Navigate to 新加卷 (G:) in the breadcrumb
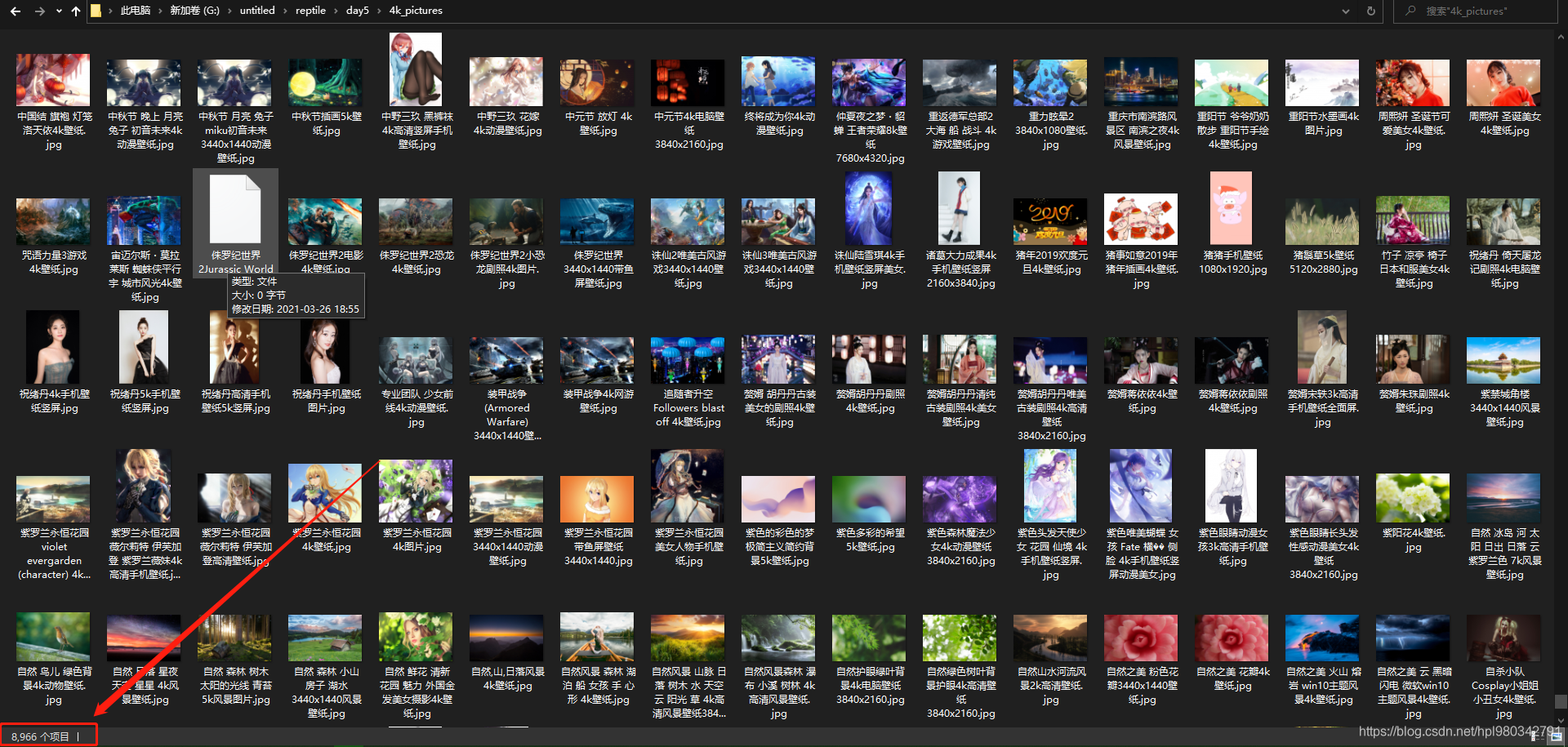The image size is (1568, 747). pyautogui.click(x=194, y=11)
